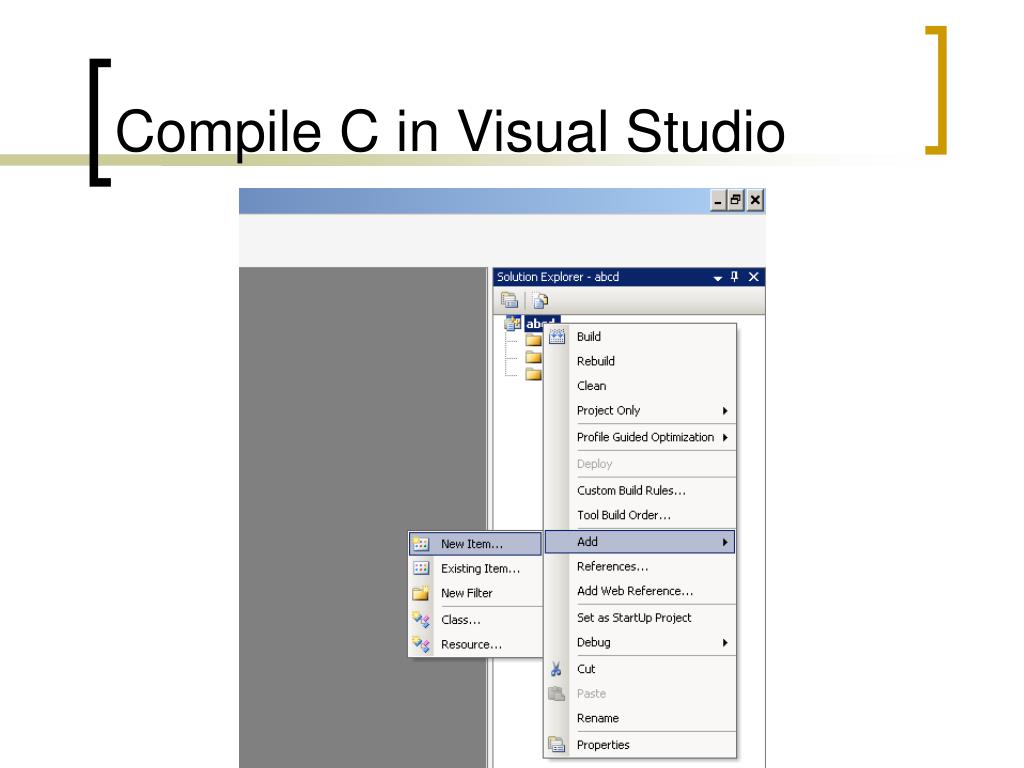This screenshot has height=768, width=1024.
Task: Pin the Solution Explorer panel
Action: [735, 277]
